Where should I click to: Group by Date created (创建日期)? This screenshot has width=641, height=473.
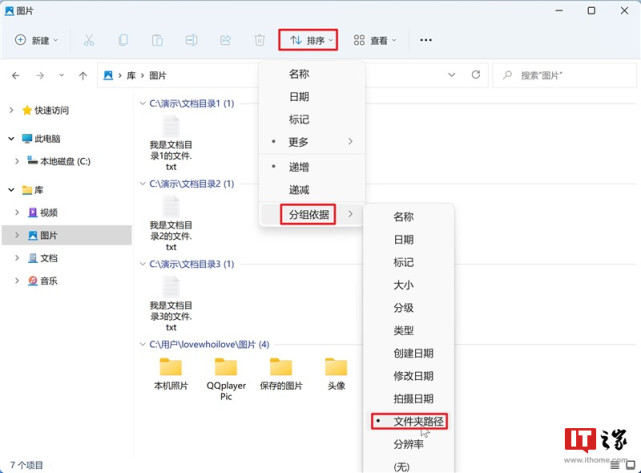coord(408,353)
